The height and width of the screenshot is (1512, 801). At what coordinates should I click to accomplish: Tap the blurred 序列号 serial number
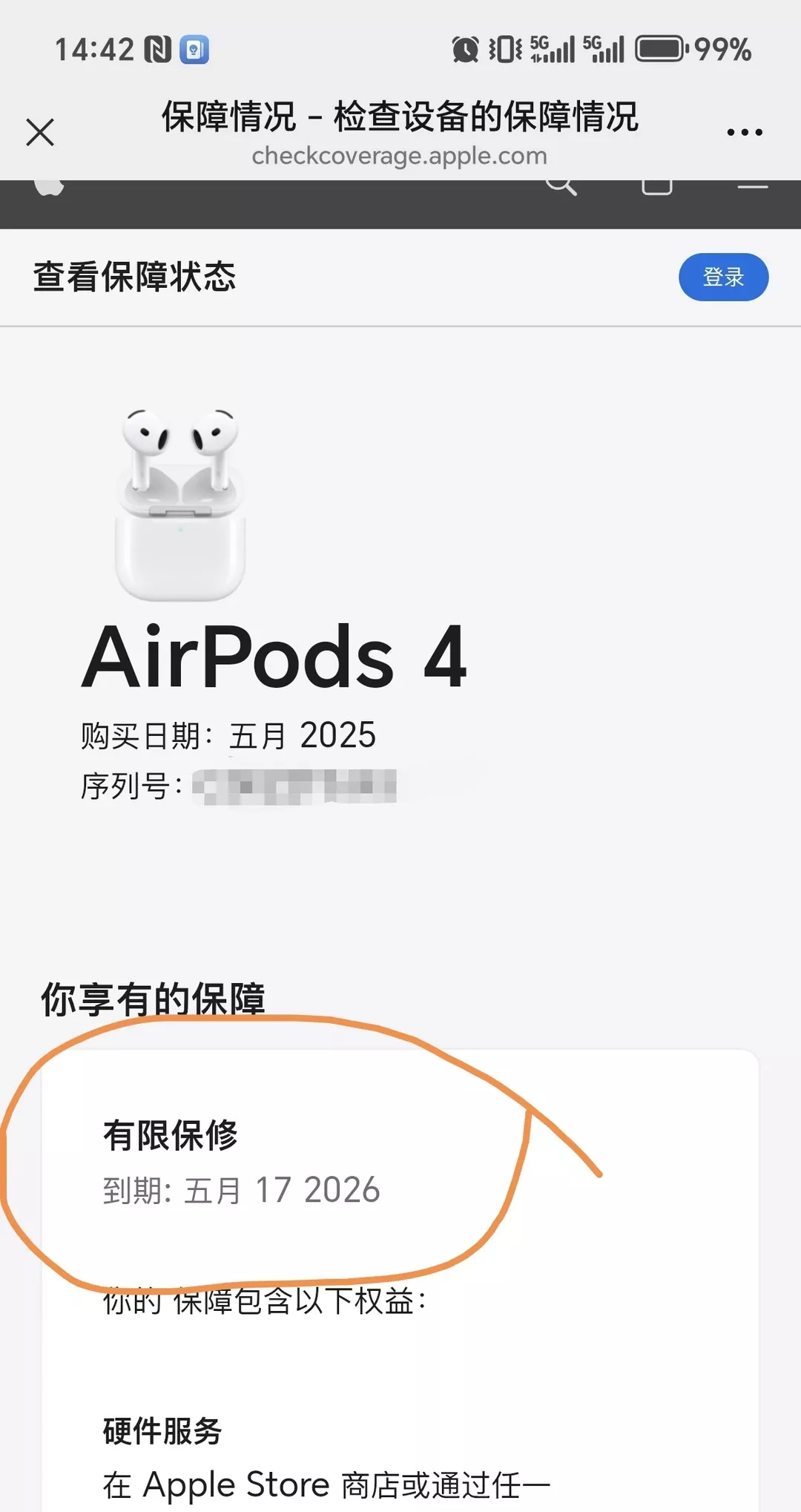294,786
